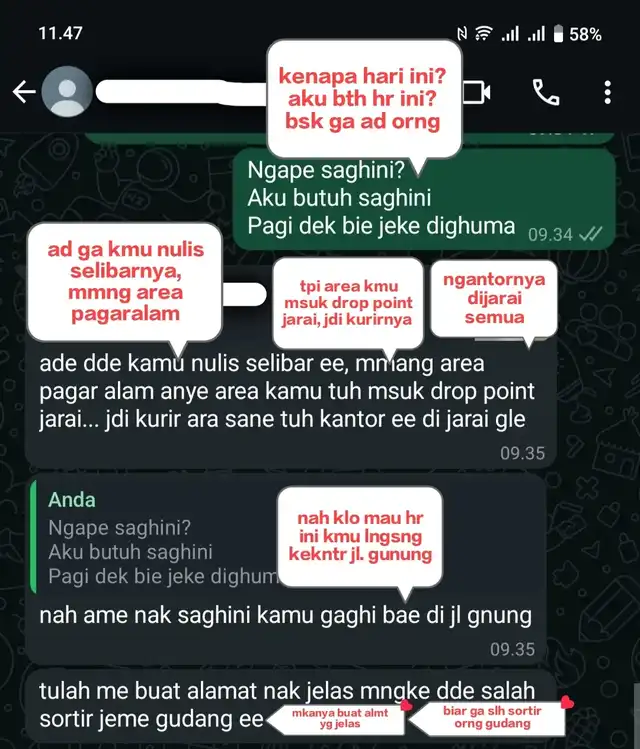This screenshot has width=640, height=749.
Task: Select message 'tulah me buat alamat nak jelas'
Action: pyautogui.click(x=291, y=705)
